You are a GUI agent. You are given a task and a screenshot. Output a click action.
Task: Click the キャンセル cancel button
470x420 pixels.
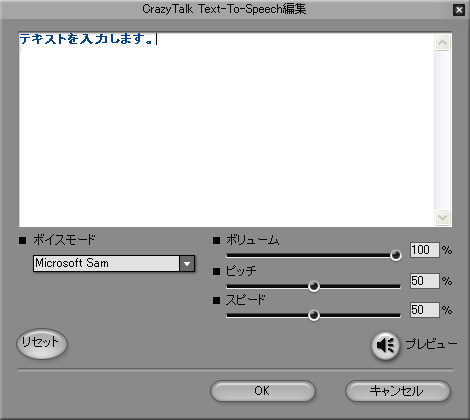tap(398, 391)
